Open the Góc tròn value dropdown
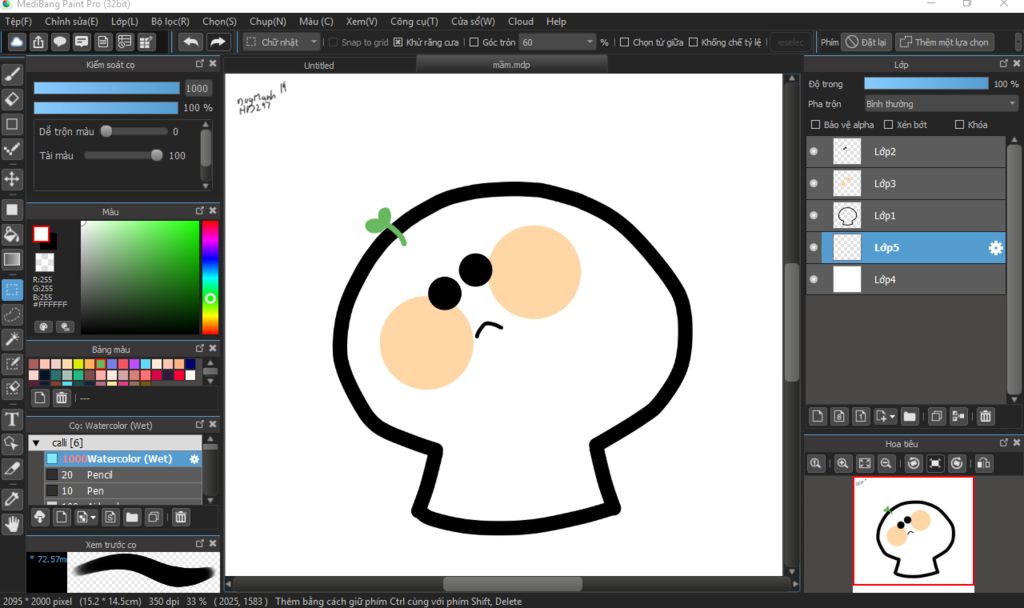Image resolution: width=1024 pixels, height=608 pixels. [x=590, y=42]
